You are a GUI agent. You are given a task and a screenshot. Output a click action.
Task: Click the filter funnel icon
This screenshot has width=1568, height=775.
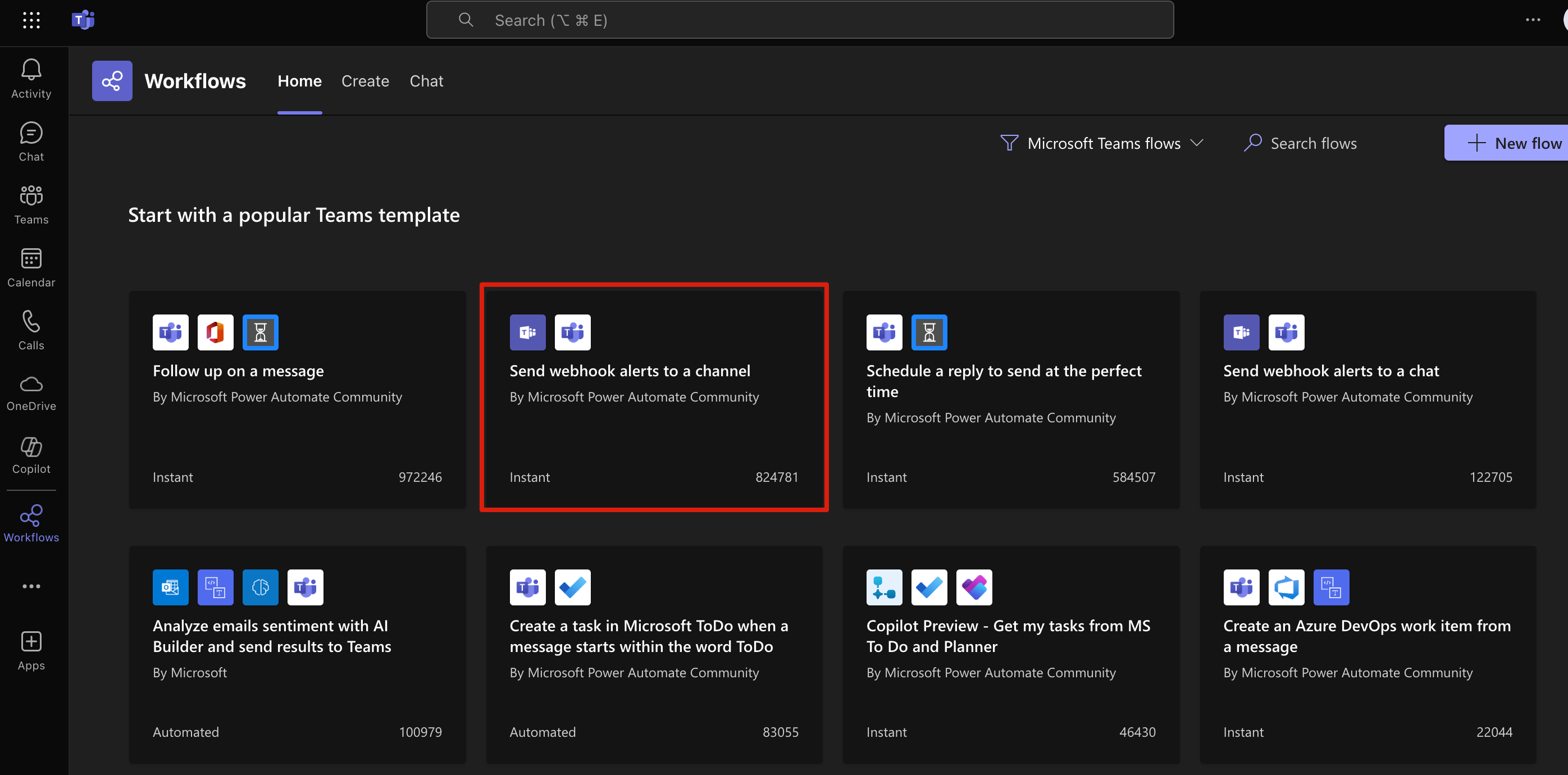coord(1009,143)
